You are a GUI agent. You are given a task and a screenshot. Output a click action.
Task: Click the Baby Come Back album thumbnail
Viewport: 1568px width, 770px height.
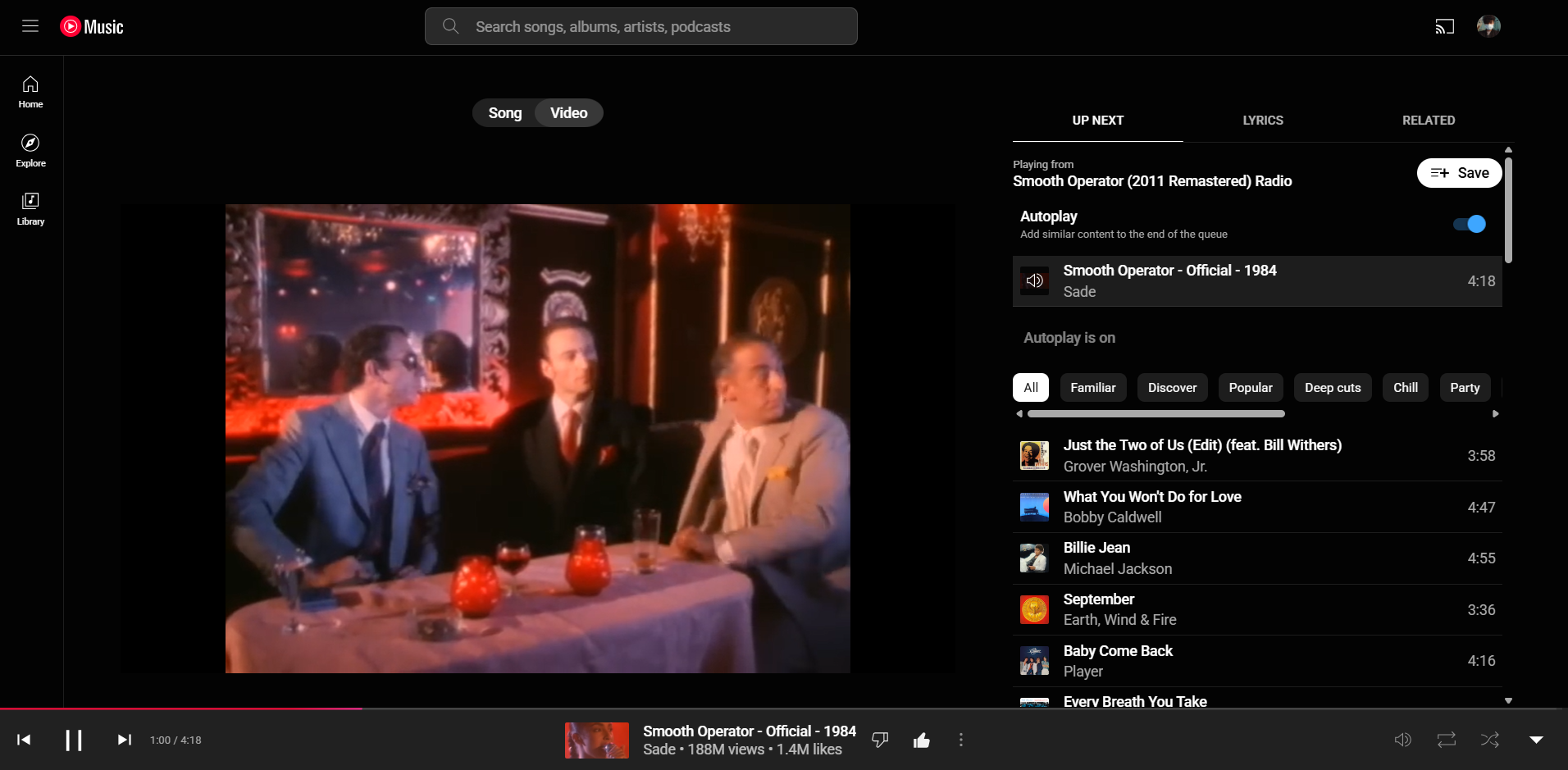click(1034, 660)
